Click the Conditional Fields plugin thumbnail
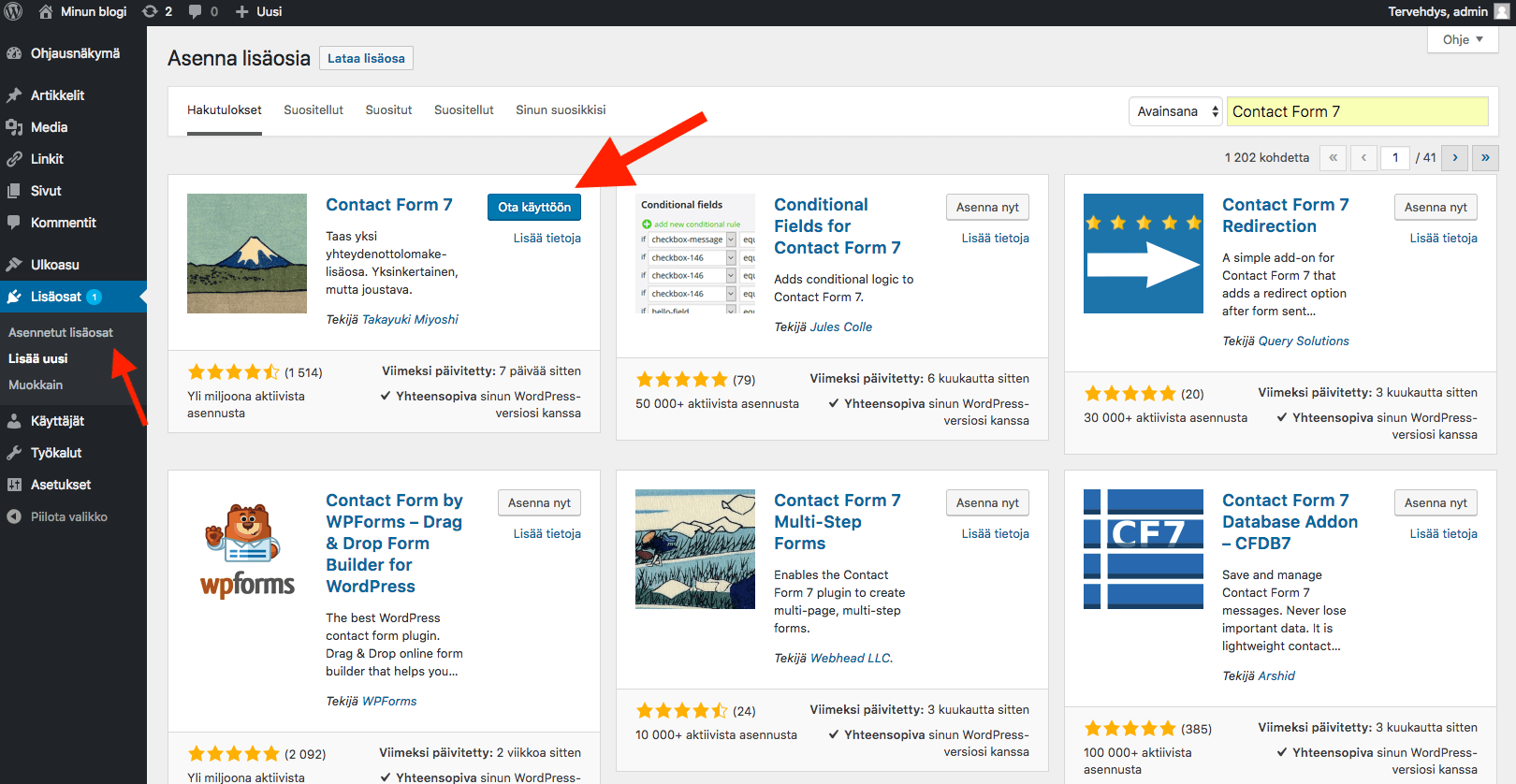Viewport: 1516px width, 784px height. coord(695,254)
